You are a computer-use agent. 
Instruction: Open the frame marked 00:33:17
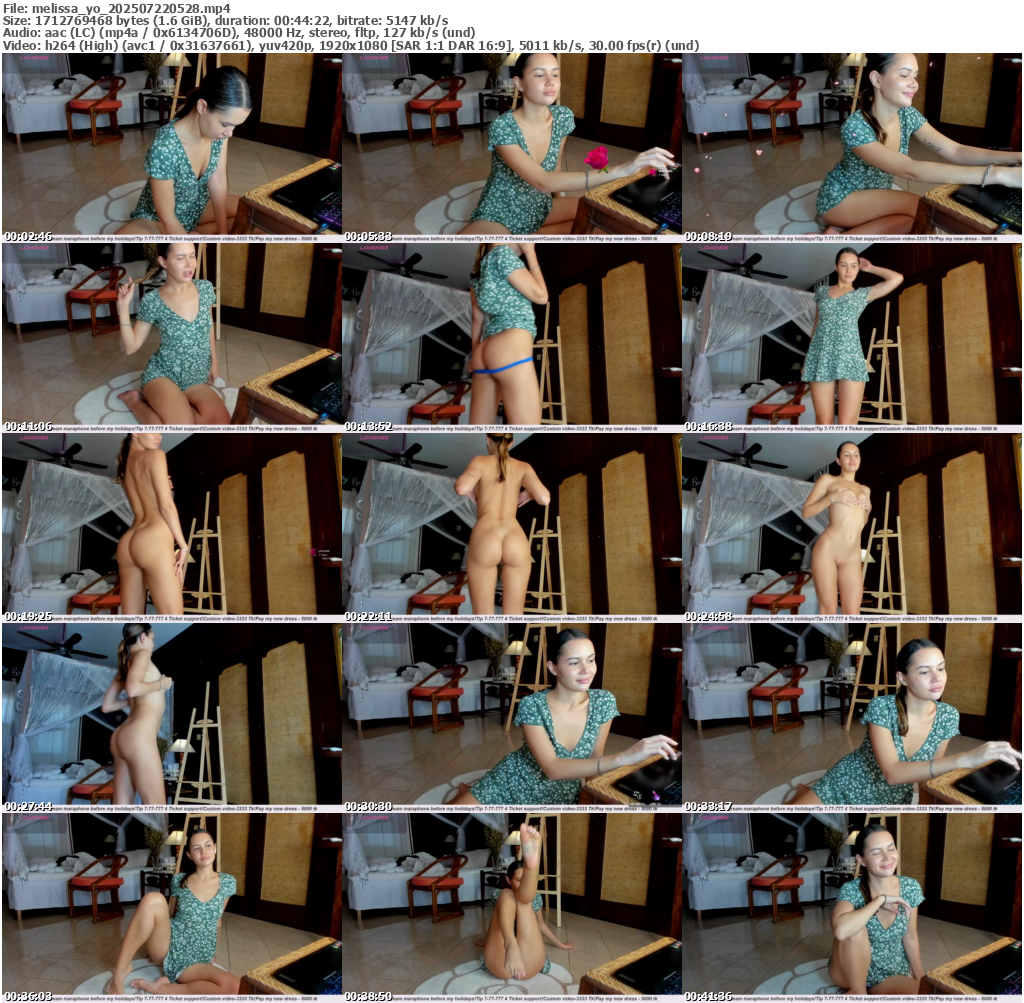pyautogui.click(x=851, y=718)
